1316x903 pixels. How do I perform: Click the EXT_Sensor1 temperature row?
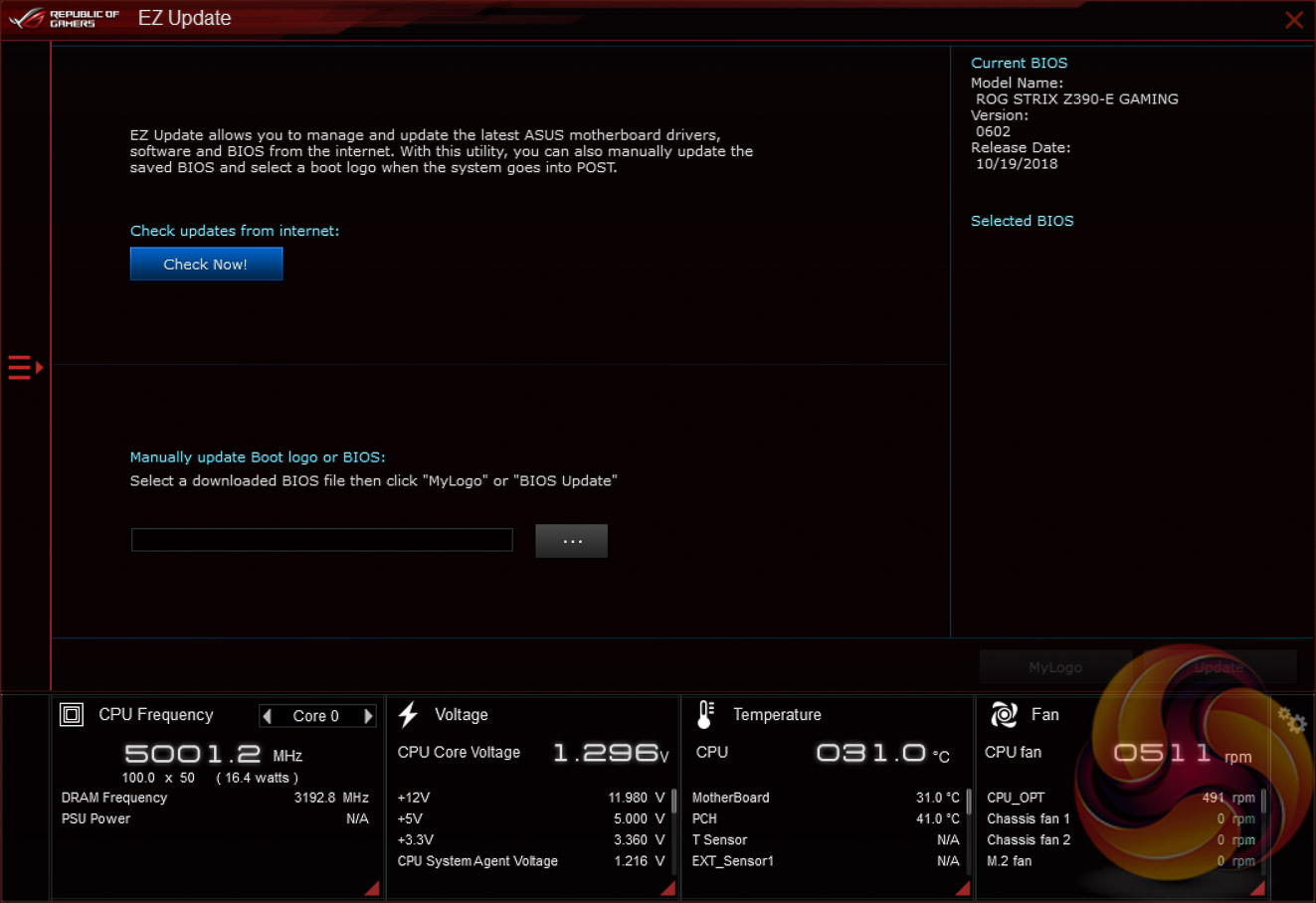click(x=826, y=861)
